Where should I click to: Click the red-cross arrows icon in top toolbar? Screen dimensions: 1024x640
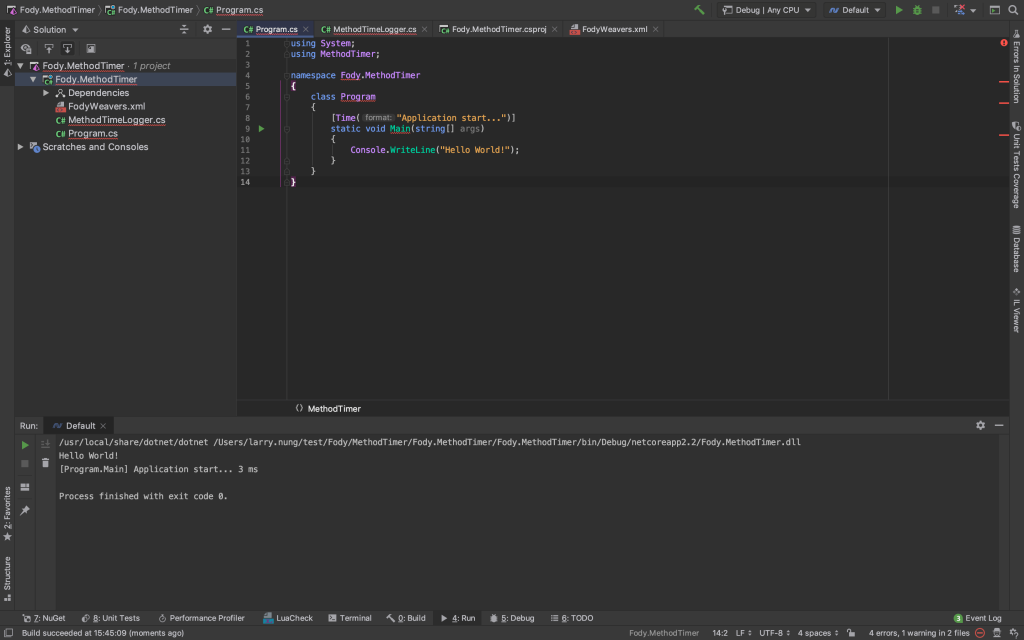coord(959,10)
